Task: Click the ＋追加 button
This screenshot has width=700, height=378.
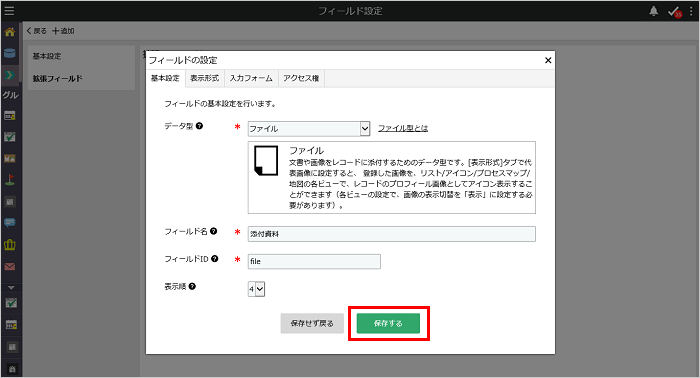Action: coord(63,31)
